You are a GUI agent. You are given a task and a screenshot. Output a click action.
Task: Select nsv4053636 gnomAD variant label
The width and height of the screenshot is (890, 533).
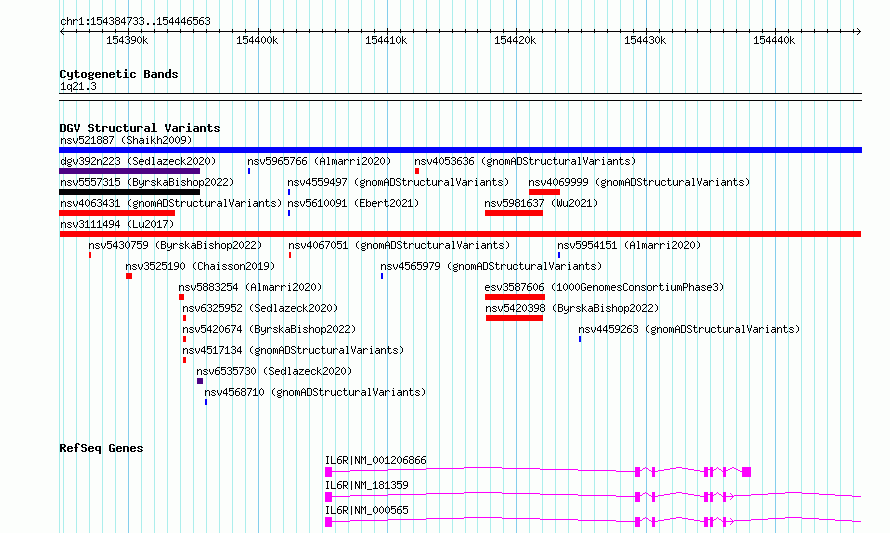[x=525, y=161]
